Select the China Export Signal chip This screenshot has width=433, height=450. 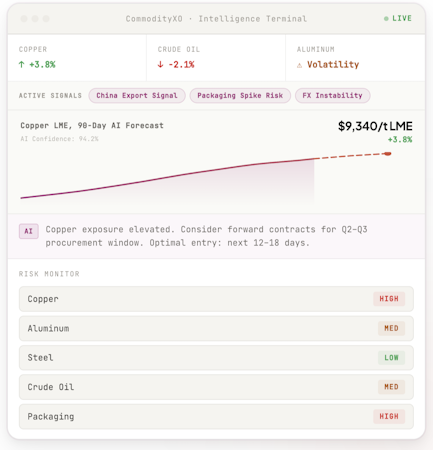point(137,96)
